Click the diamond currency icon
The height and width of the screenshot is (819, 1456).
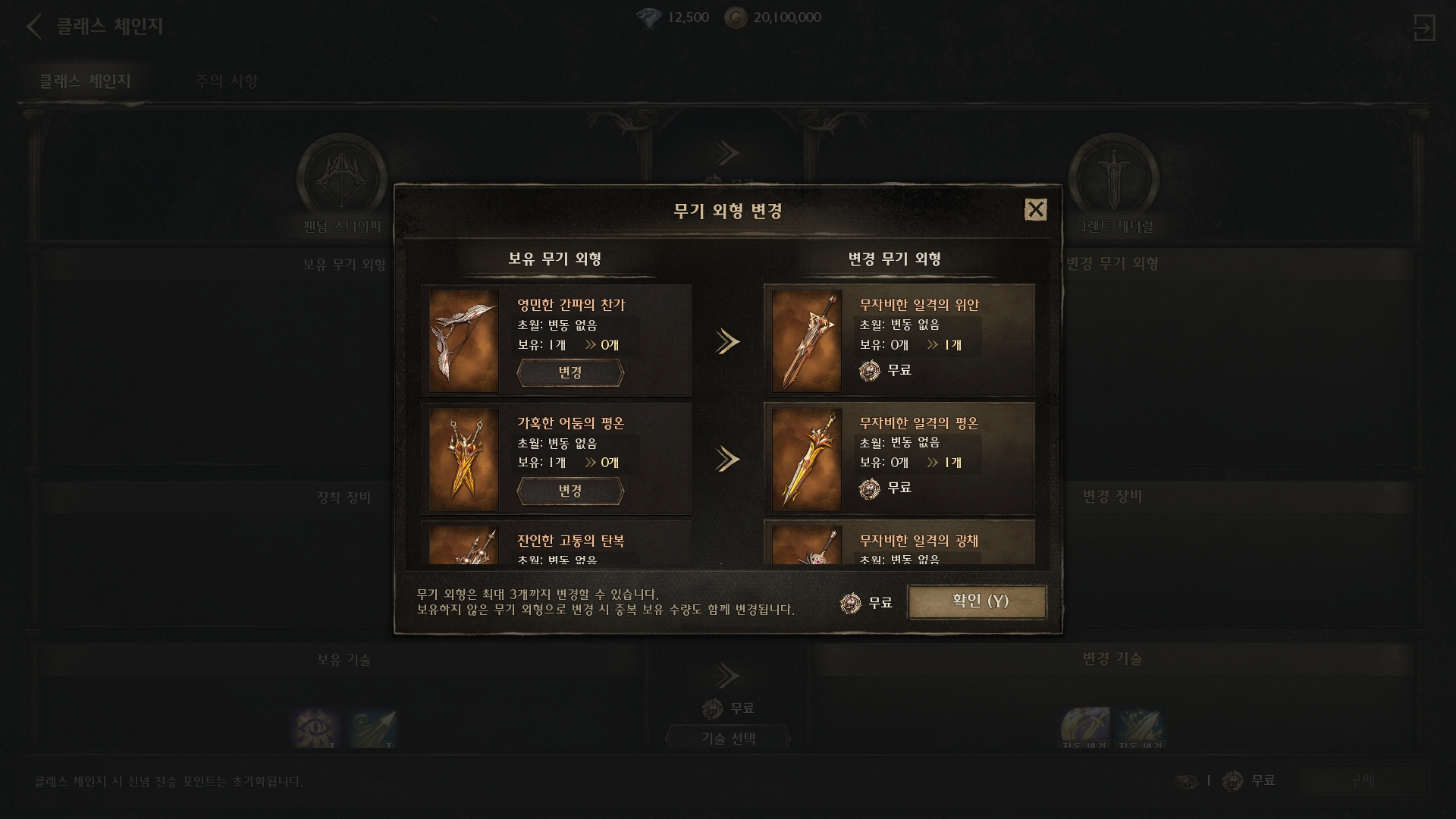coord(649,17)
